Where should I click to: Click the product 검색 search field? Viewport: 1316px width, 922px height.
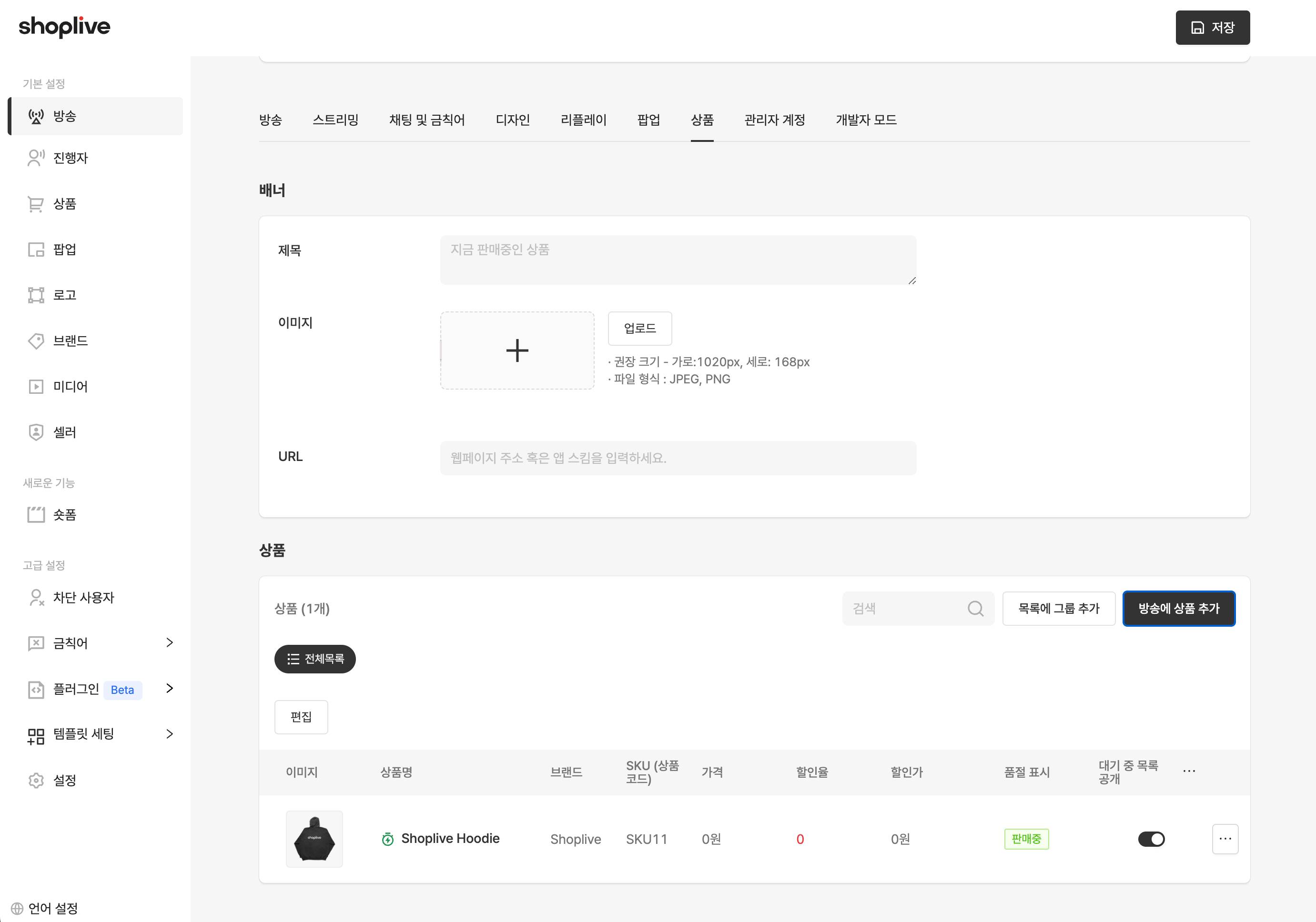click(x=918, y=609)
